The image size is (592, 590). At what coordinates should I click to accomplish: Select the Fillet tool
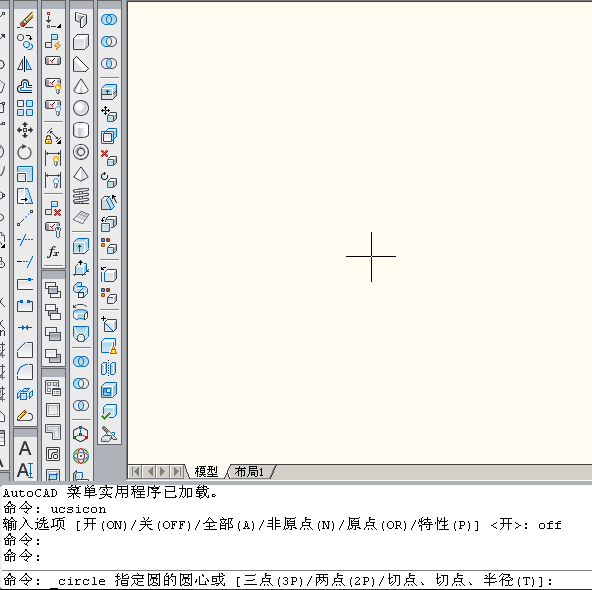pos(25,372)
